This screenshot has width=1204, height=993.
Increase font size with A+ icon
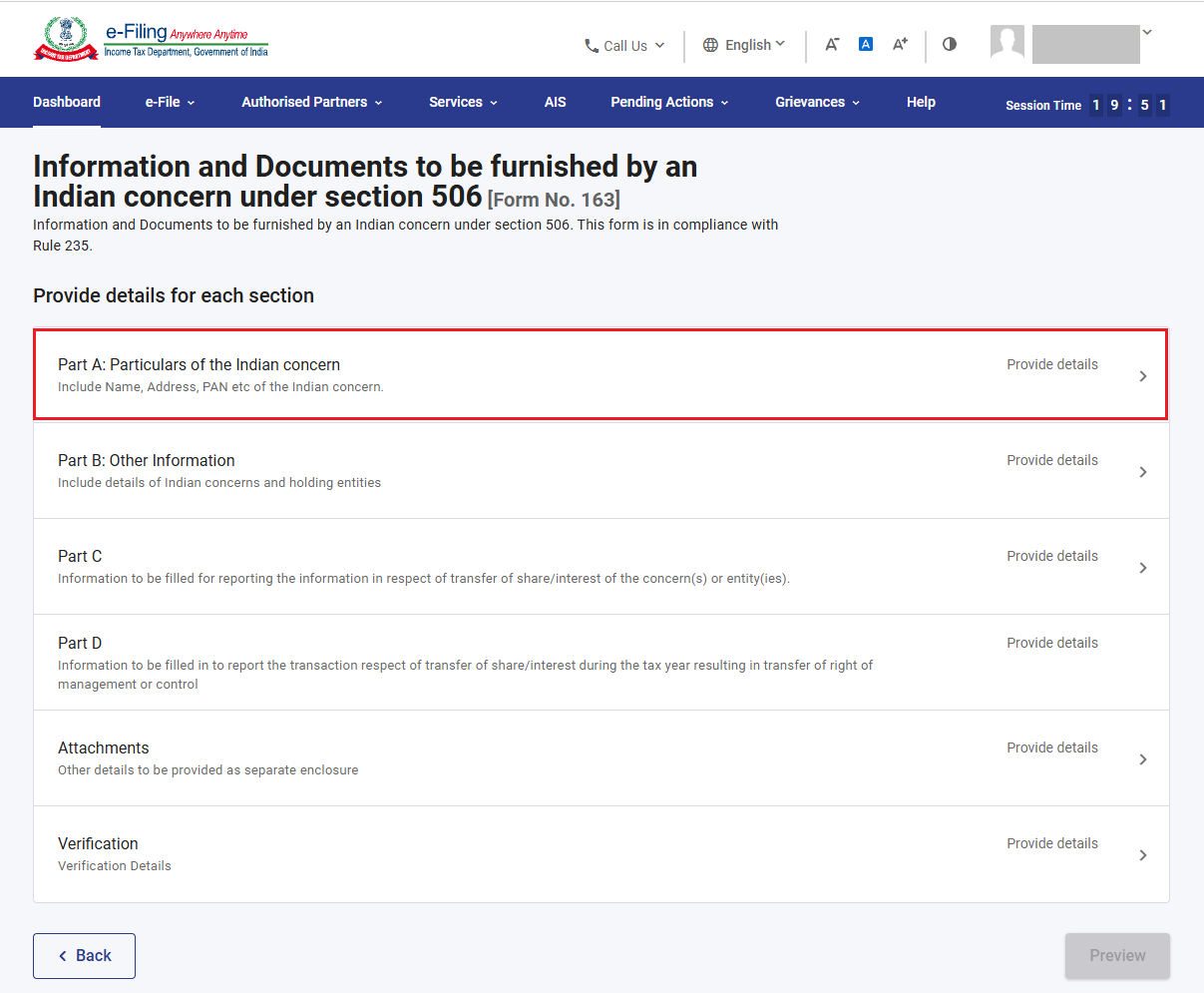pos(900,44)
